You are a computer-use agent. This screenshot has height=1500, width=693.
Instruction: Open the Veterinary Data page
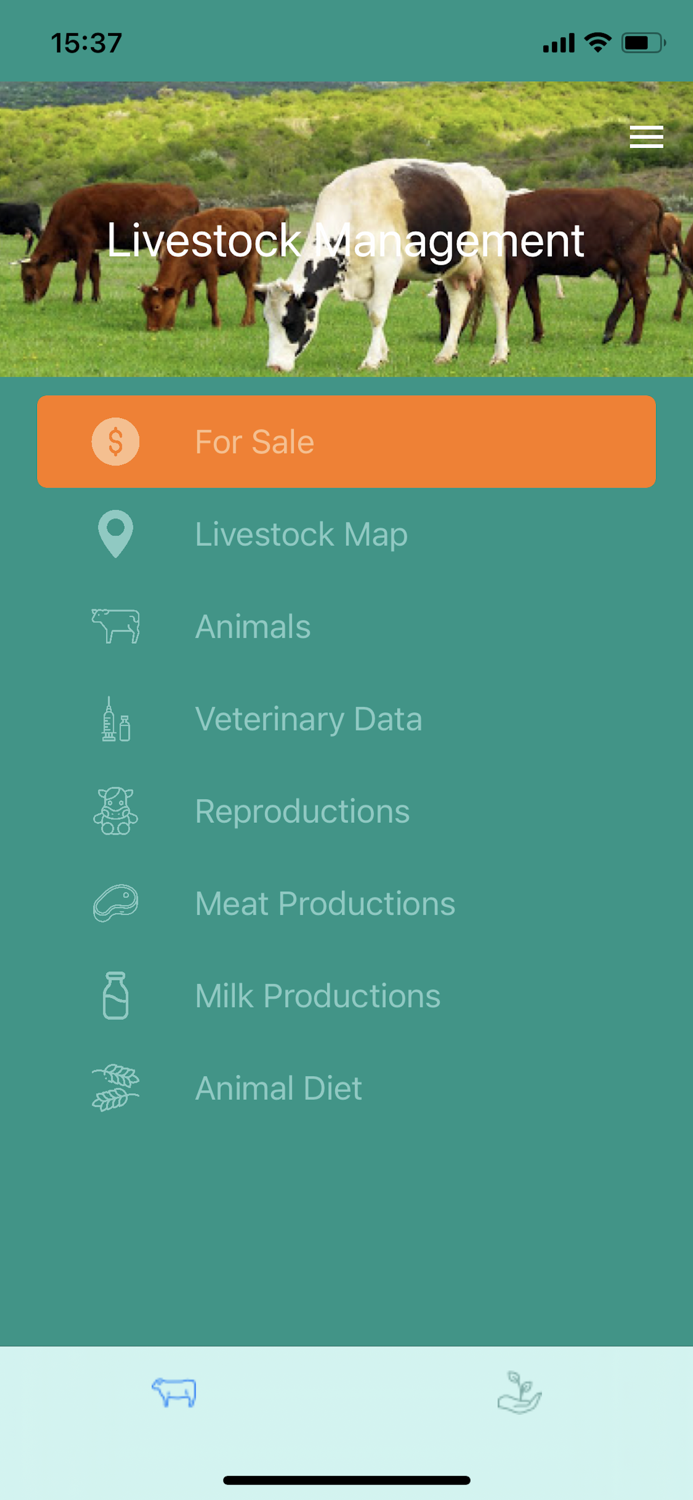click(309, 718)
